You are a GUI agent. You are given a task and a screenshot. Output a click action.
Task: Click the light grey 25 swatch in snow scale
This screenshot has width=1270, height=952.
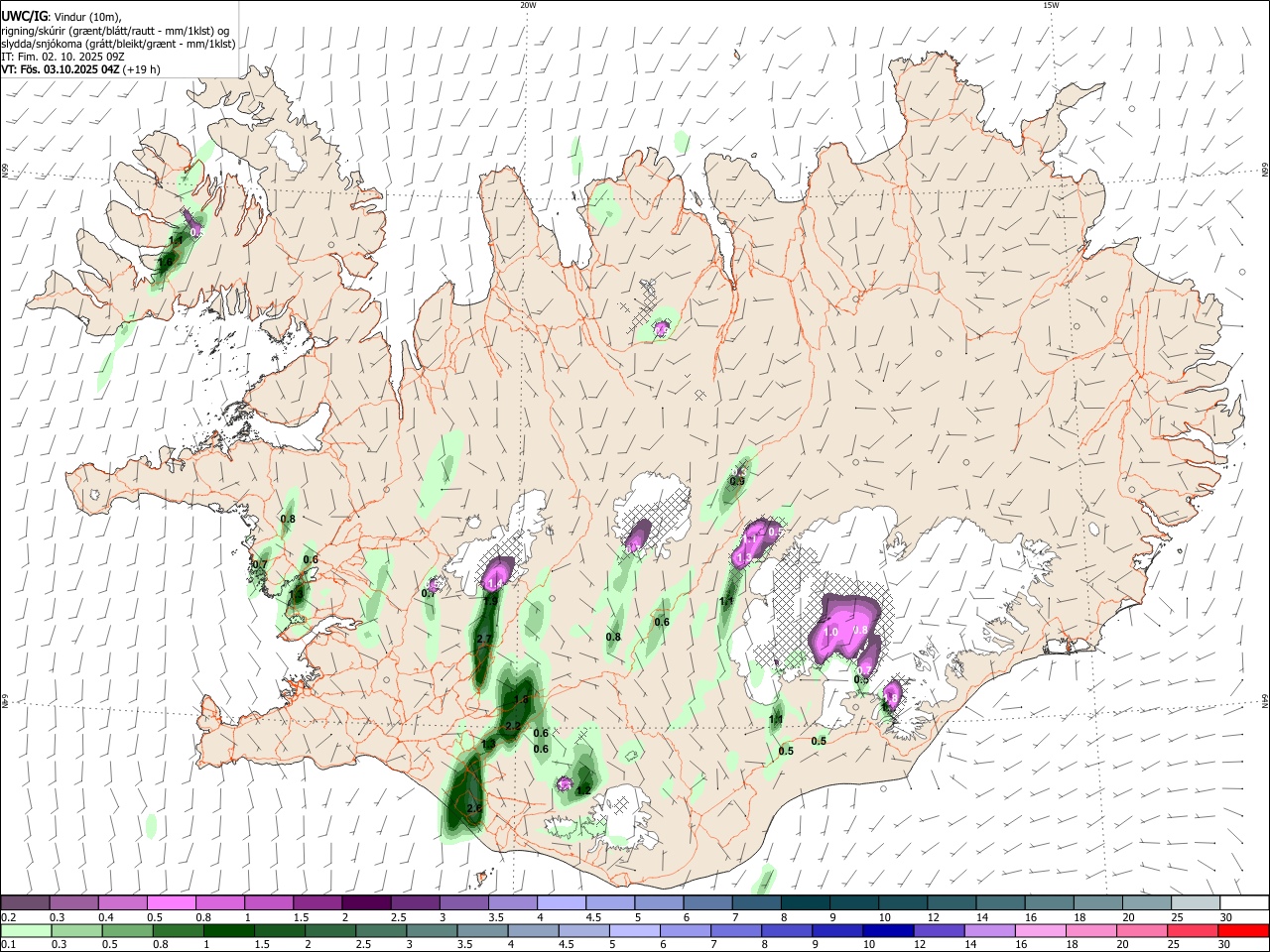coord(1197,903)
